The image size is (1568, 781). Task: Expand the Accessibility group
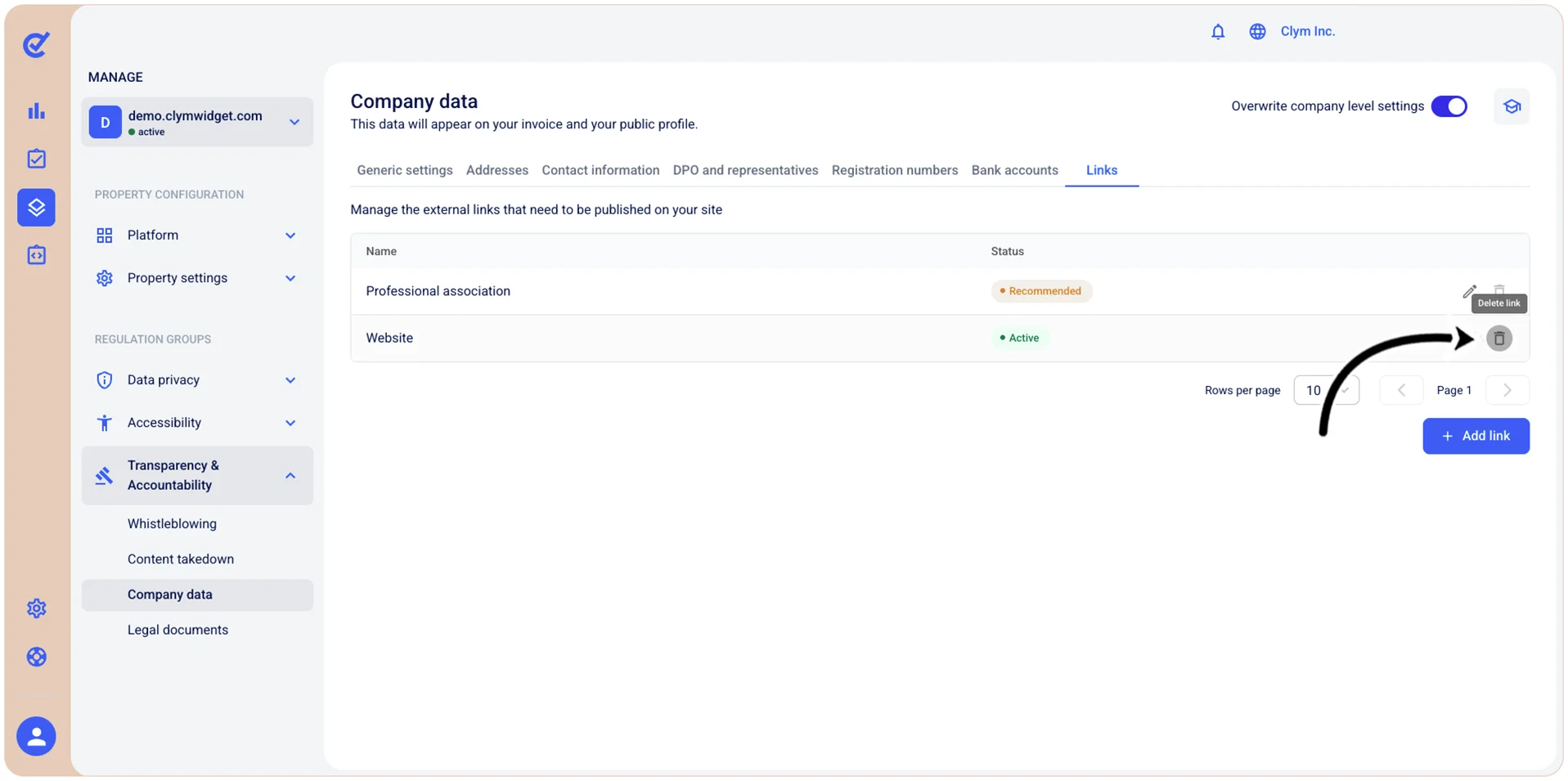pos(197,423)
